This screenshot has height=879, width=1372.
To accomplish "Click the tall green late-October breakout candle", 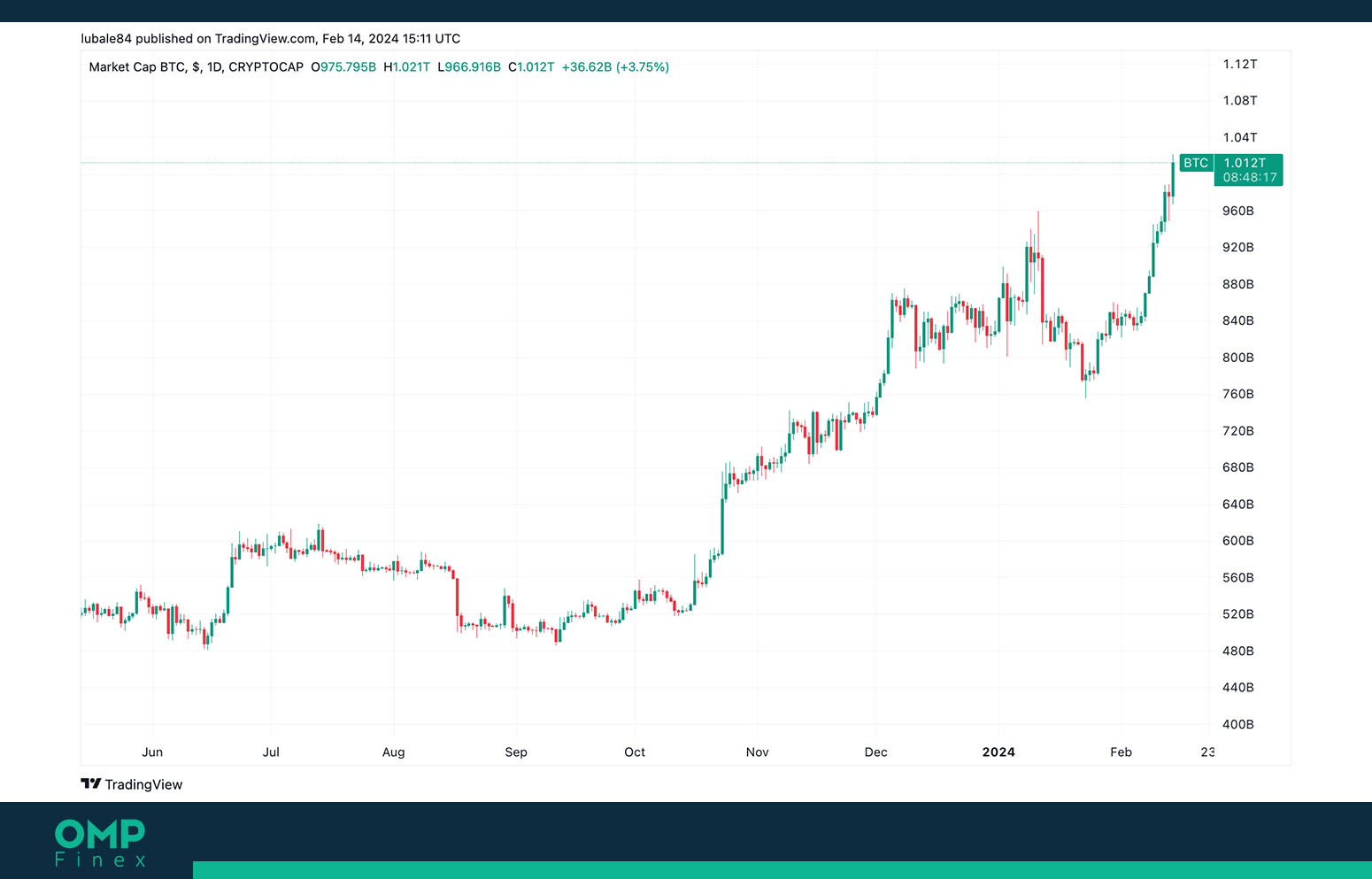I will (x=722, y=527).
